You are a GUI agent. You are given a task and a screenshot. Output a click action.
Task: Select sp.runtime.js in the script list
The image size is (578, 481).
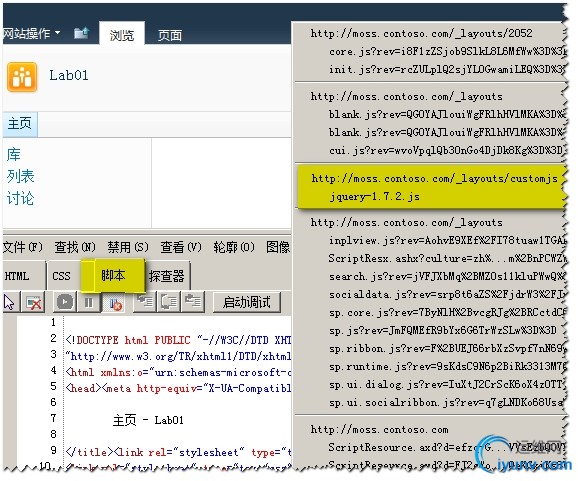pyautogui.click(x=447, y=366)
